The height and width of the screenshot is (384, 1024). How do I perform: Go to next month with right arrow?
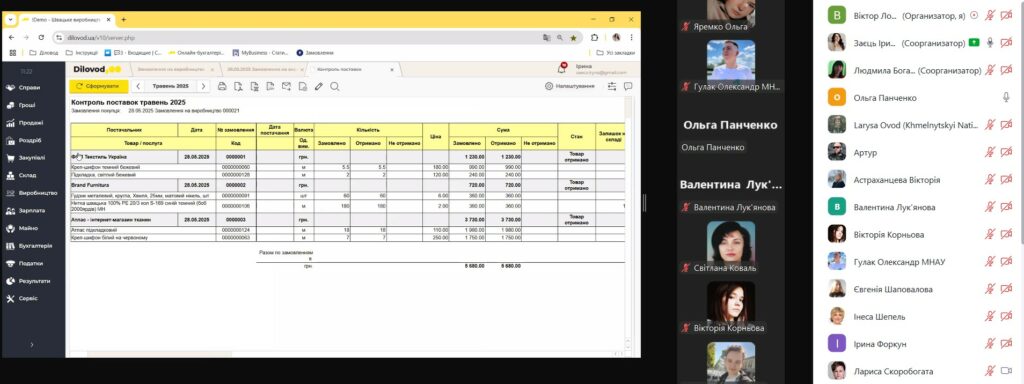[203, 86]
